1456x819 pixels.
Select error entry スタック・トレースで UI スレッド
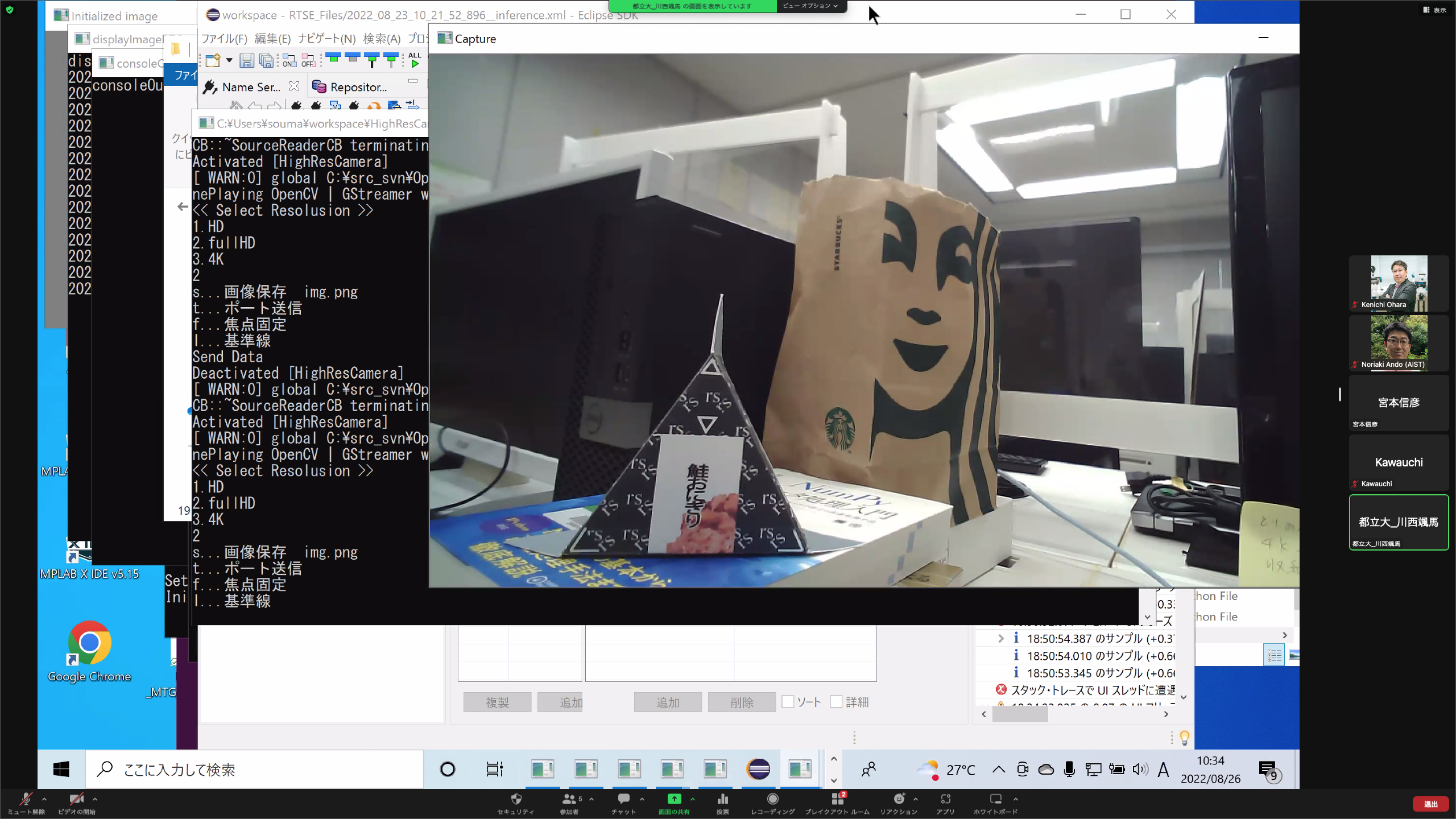(1085, 690)
